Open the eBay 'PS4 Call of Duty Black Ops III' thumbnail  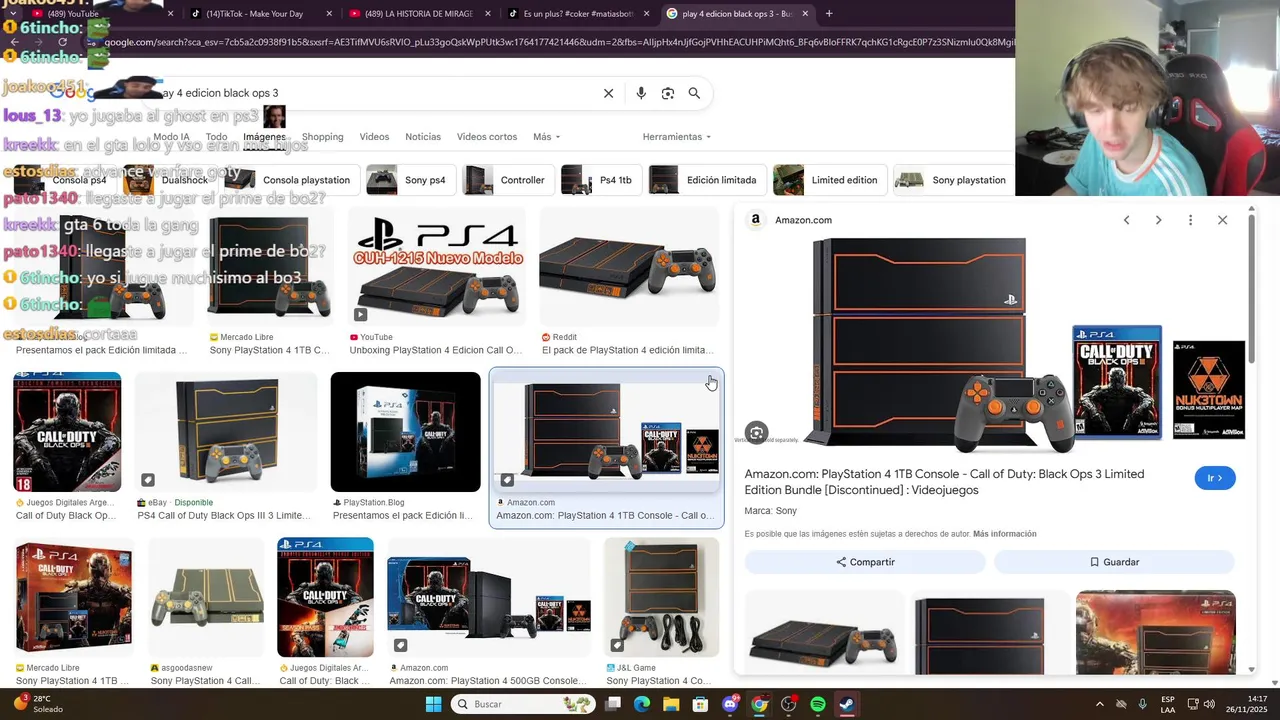tap(226, 432)
